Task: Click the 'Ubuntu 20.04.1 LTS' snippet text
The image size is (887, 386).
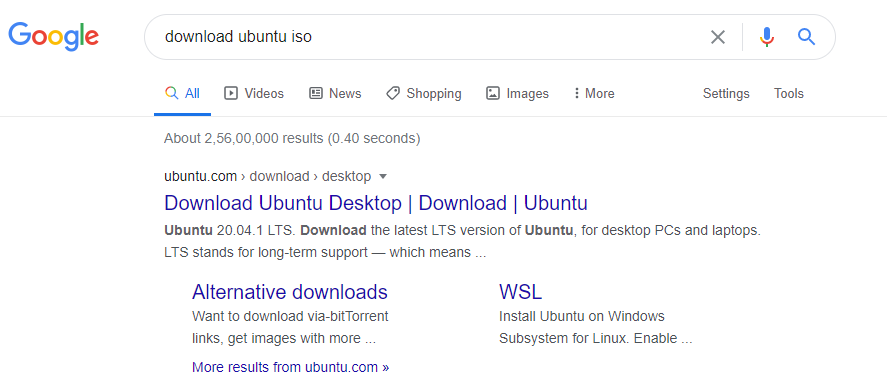Action: [x=230, y=231]
